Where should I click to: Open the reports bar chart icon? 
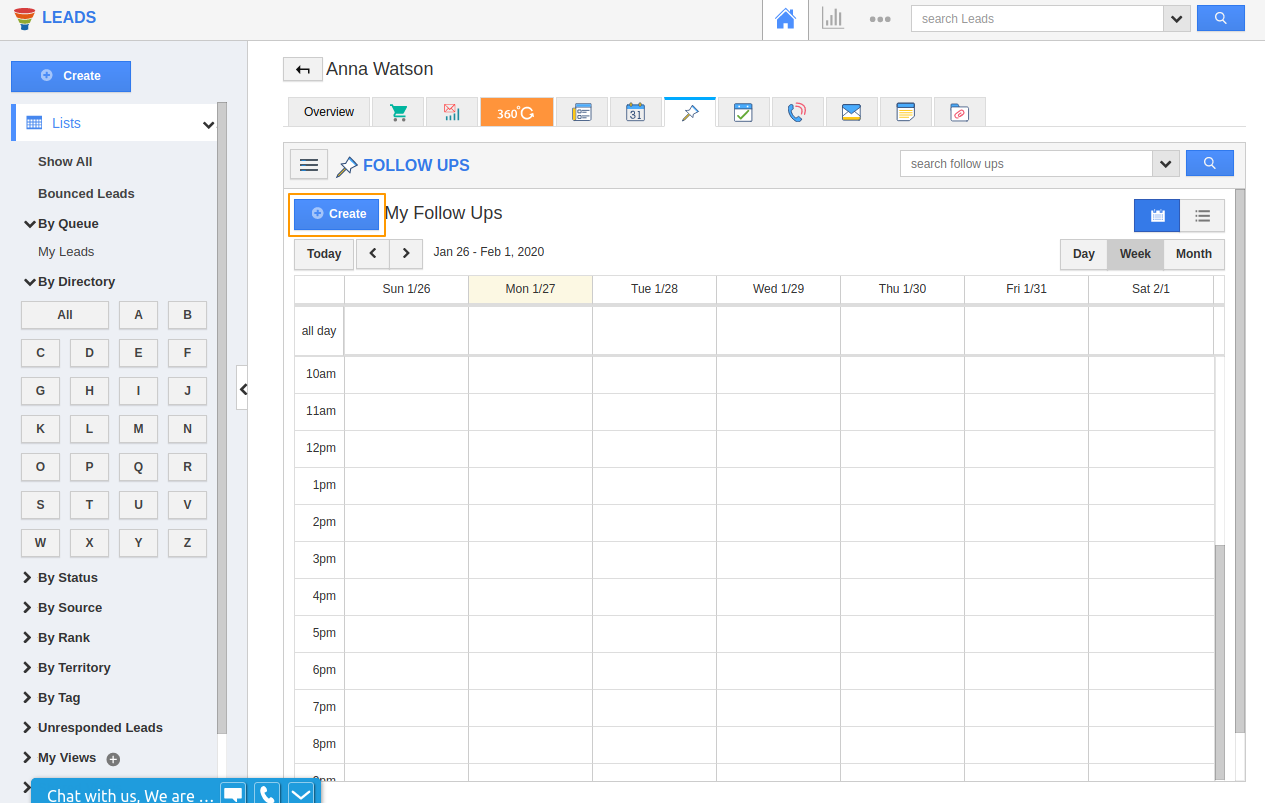click(832, 19)
